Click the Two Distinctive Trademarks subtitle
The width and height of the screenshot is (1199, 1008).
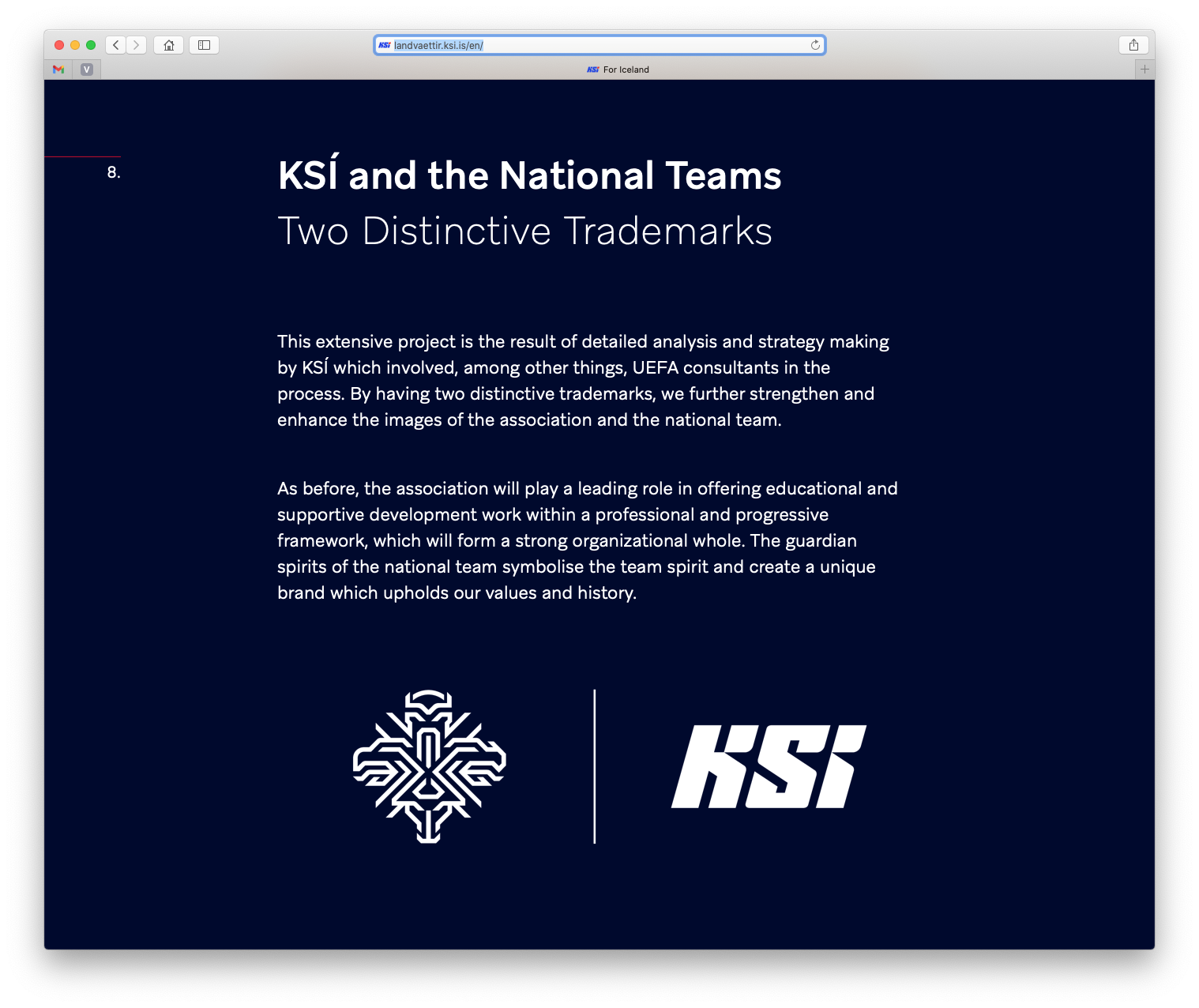coord(524,231)
